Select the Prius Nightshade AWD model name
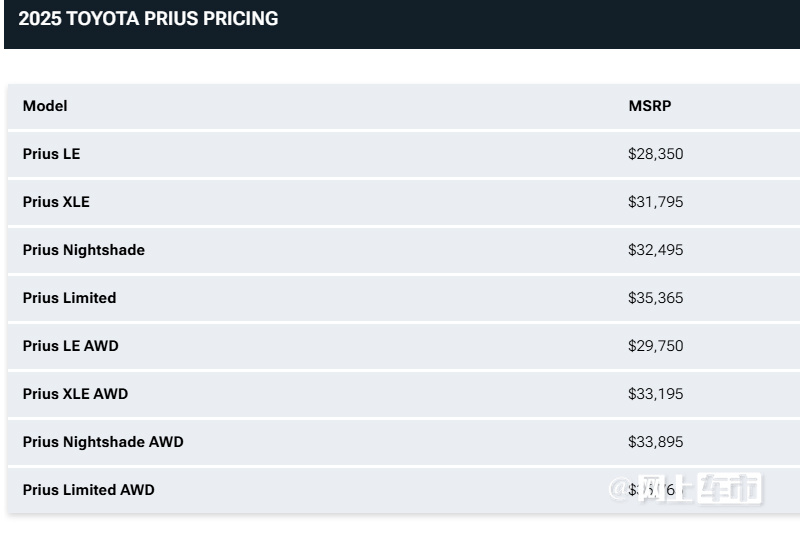This screenshot has height=533, width=800. coord(103,442)
